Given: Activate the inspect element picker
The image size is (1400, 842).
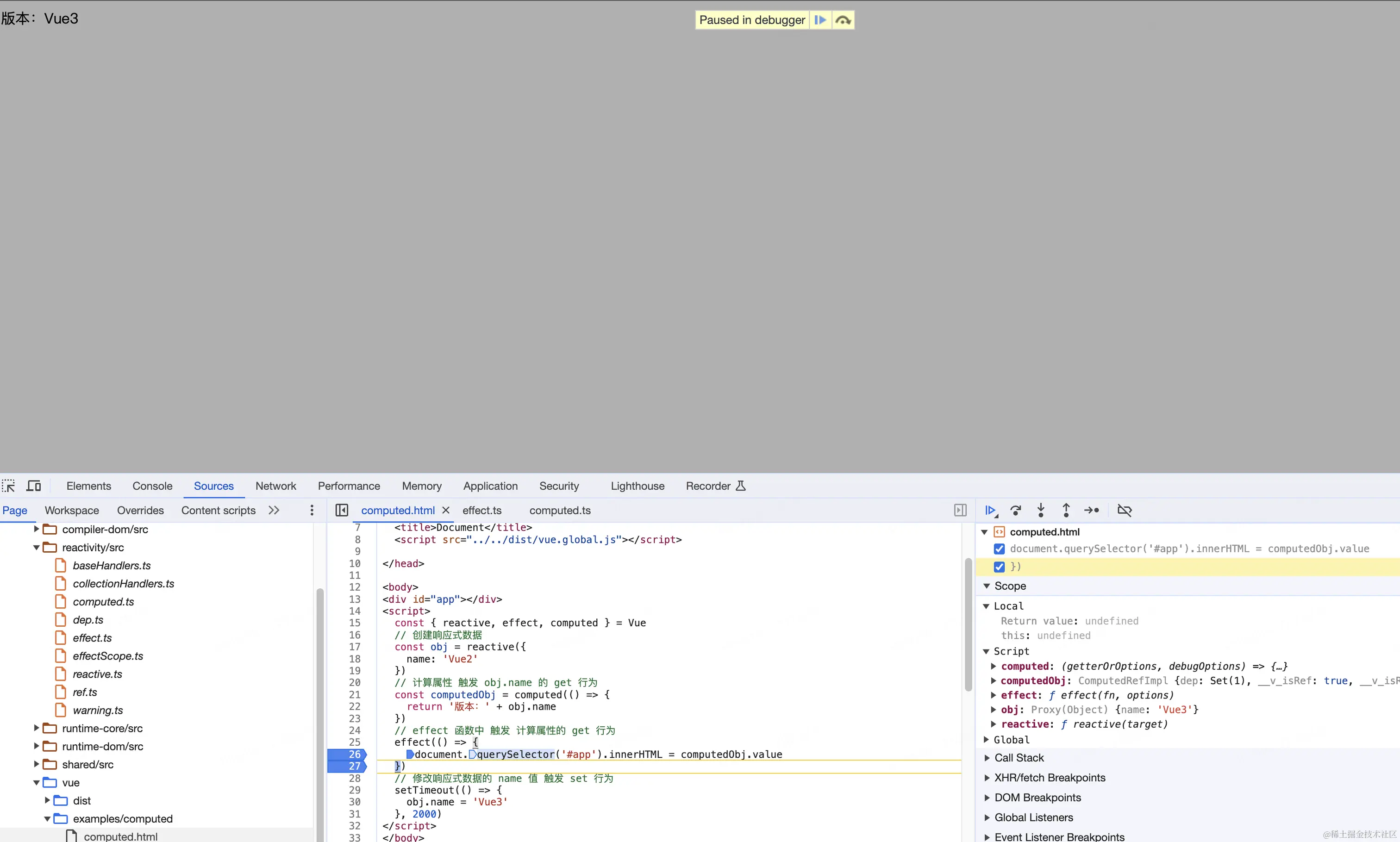Looking at the screenshot, I should [8, 486].
